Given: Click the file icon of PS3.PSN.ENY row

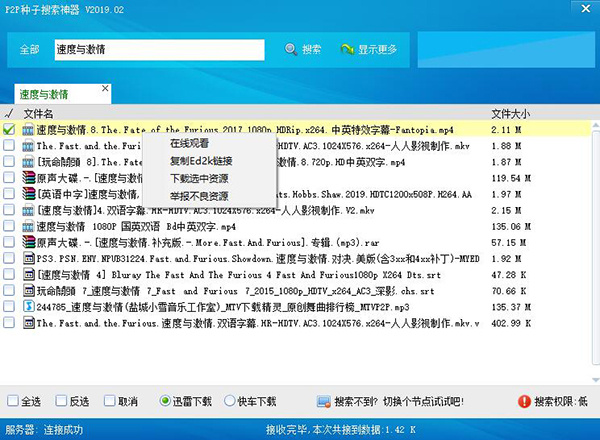Looking at the screenshot, I should (28, 258).
